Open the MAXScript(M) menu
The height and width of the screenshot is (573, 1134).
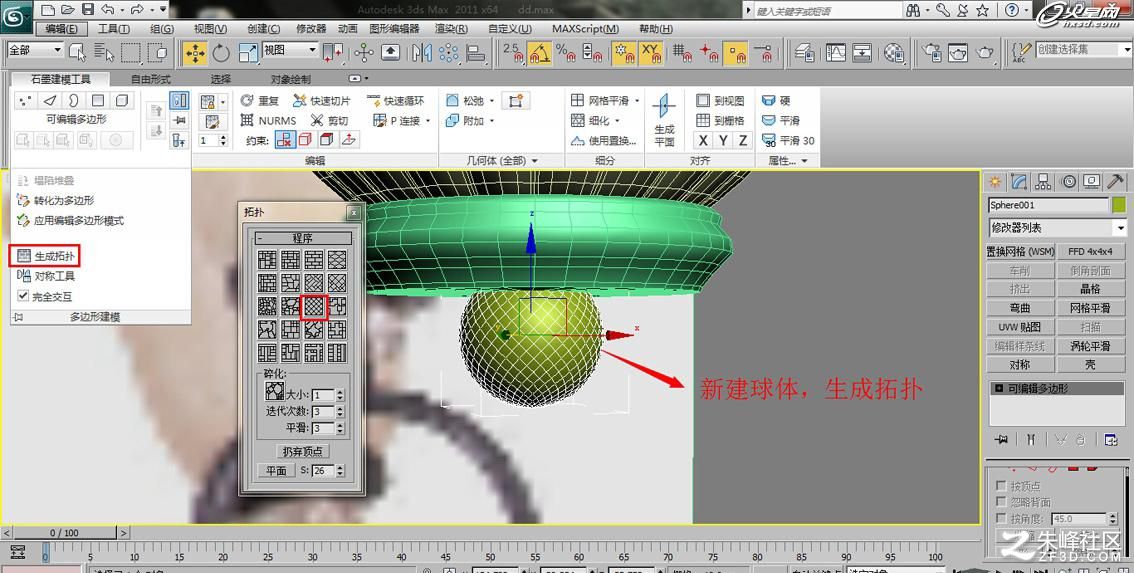point(585,29)
